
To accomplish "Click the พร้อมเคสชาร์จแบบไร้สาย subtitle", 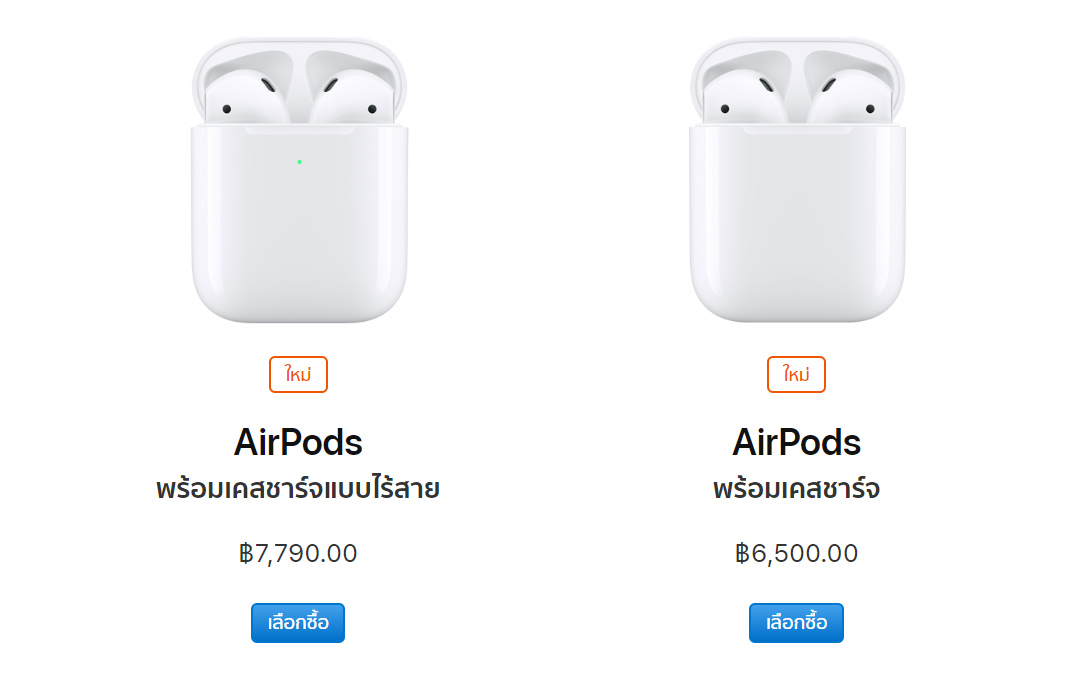I will point(298,488).
